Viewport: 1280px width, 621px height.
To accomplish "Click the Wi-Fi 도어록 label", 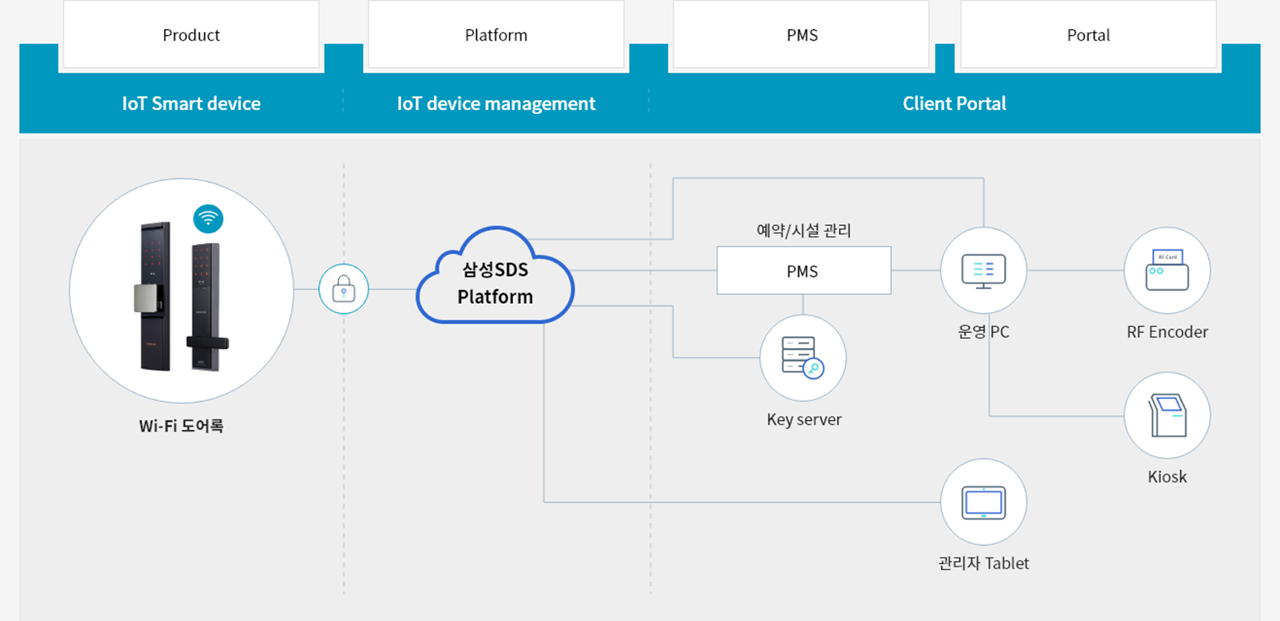I will (181, 426).
